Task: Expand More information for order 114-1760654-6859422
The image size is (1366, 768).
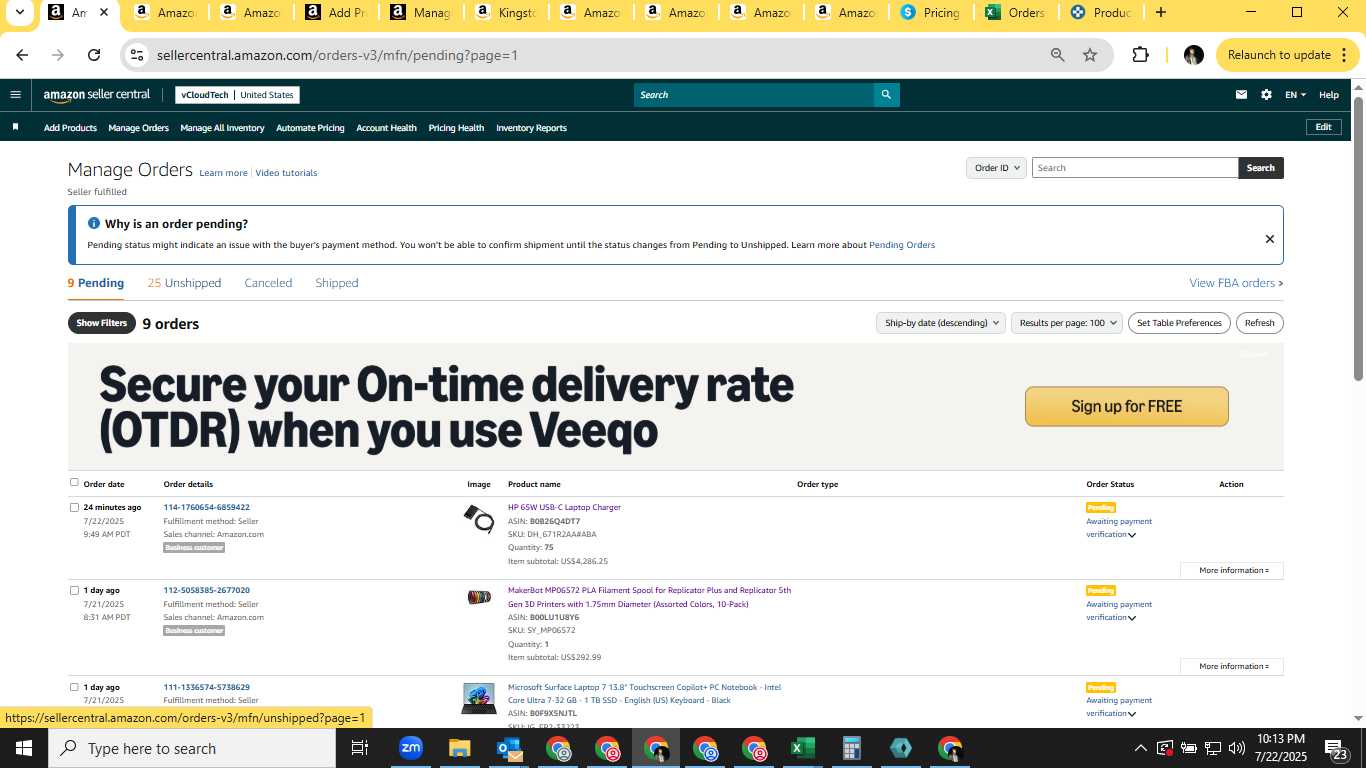Action: click(x=1232, y=570)
